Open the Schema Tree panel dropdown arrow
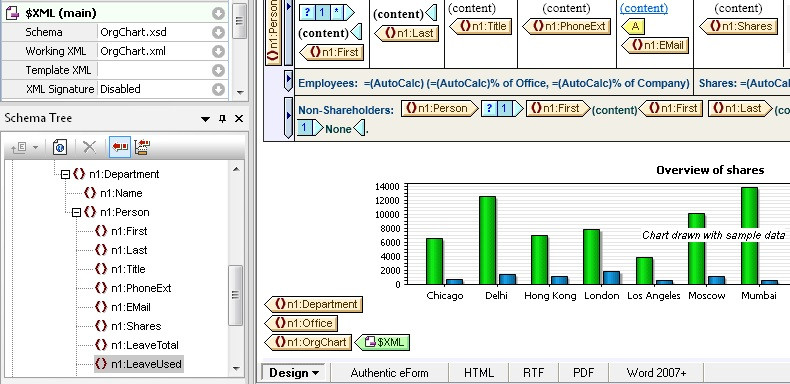 (205, 119)
